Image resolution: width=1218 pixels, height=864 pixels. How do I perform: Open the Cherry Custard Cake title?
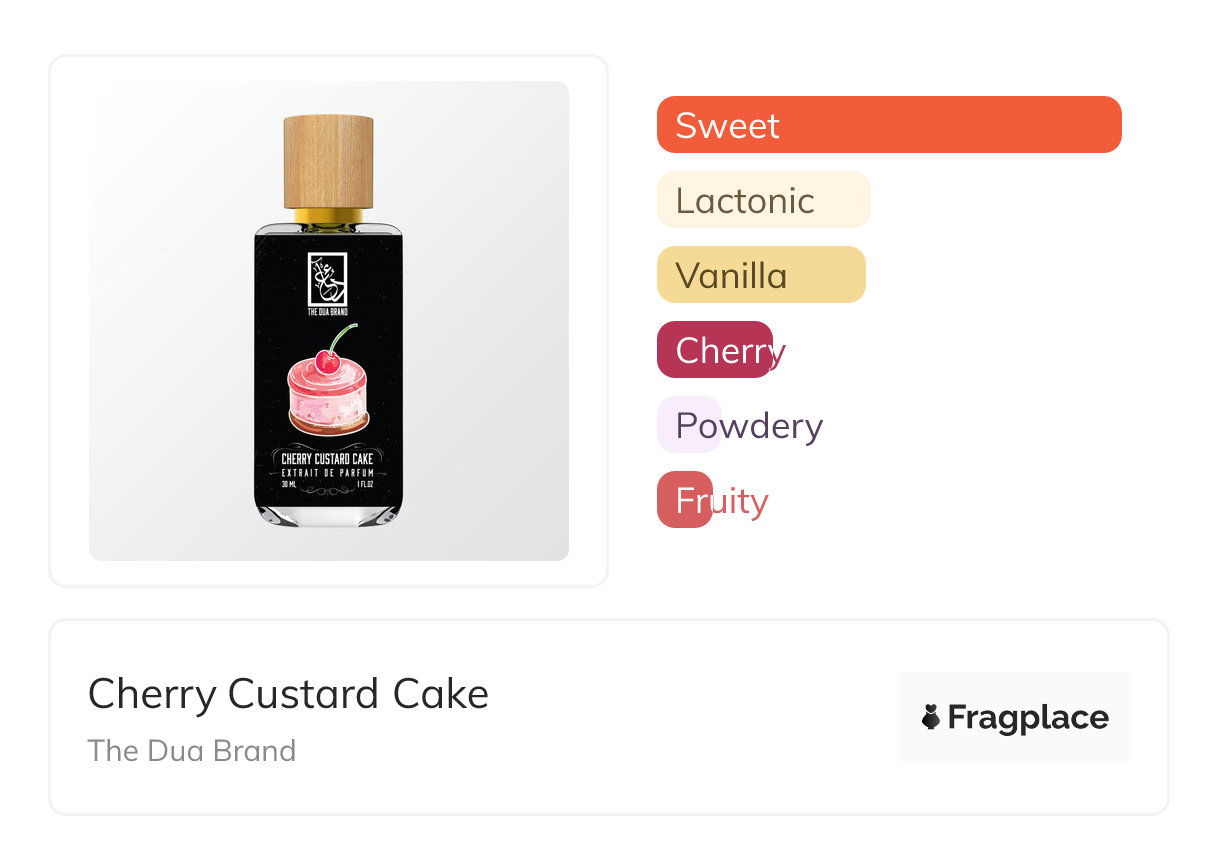click(x=288, y=694)
